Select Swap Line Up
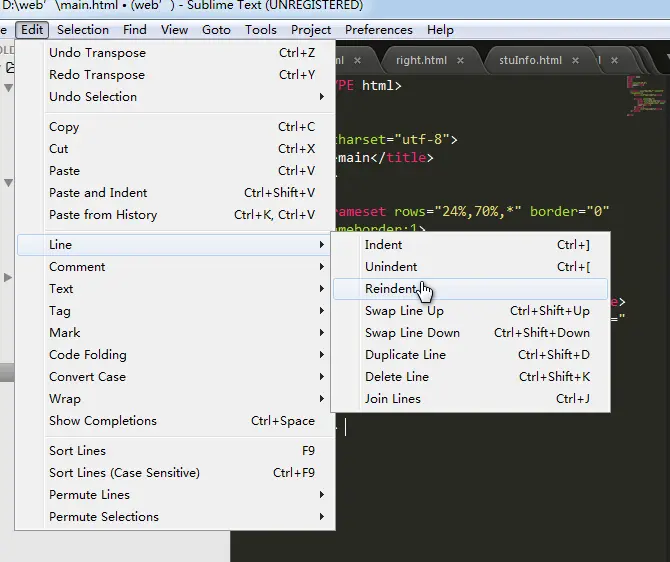Screen dimensions: 670x562 pos(470,311)
